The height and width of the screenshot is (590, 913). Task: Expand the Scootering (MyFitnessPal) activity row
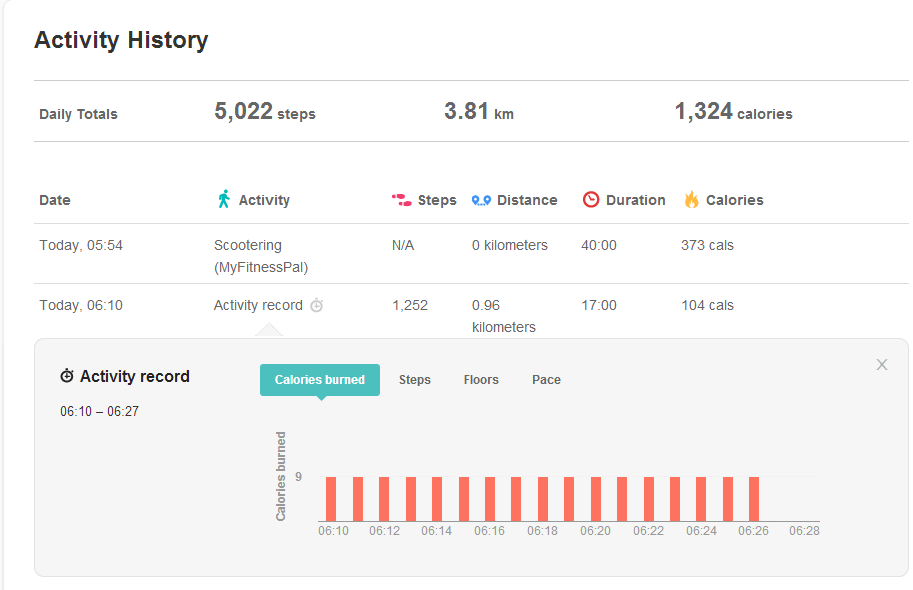(260, 256)
